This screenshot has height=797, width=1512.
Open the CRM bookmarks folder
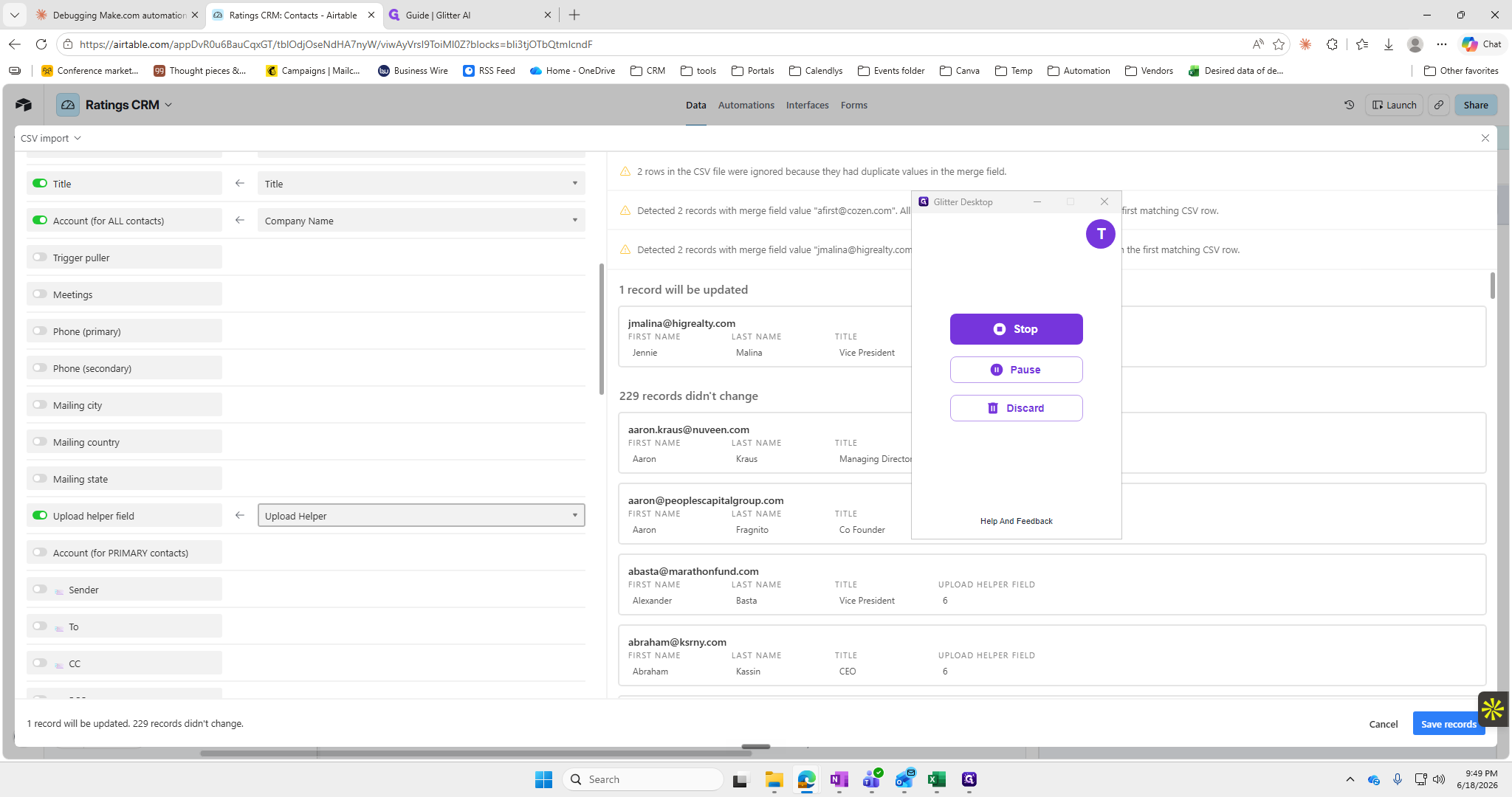[x=647, y=71]
